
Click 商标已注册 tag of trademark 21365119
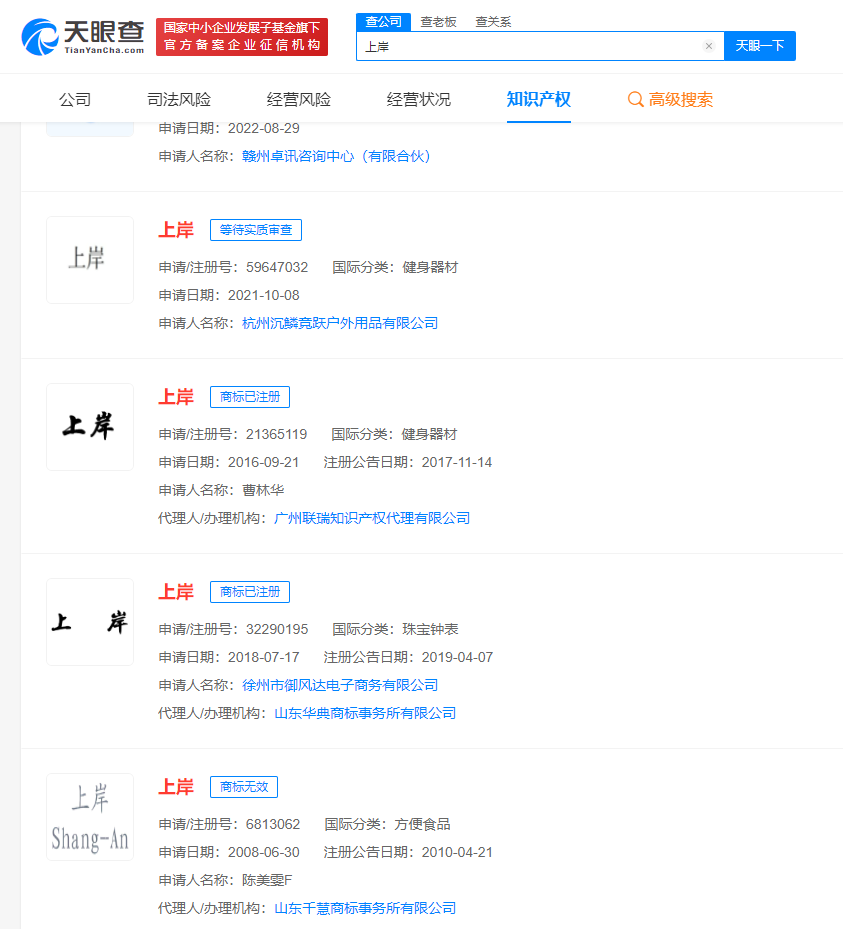pos(250,397)
